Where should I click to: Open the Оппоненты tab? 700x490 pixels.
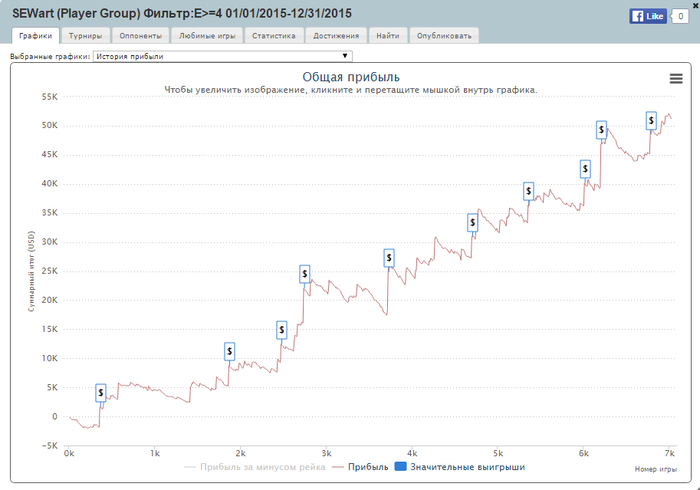(140, 36)
